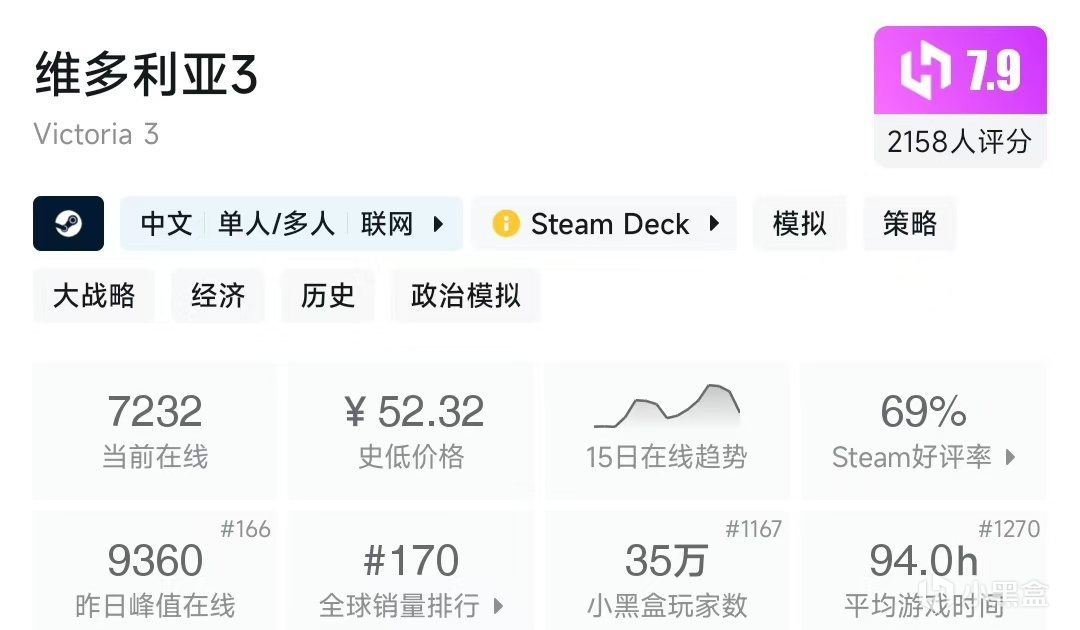This screenshot has width=1080, height=630.
Task: Select the 策略 genre tag
Action: click(x=909, y=223)
